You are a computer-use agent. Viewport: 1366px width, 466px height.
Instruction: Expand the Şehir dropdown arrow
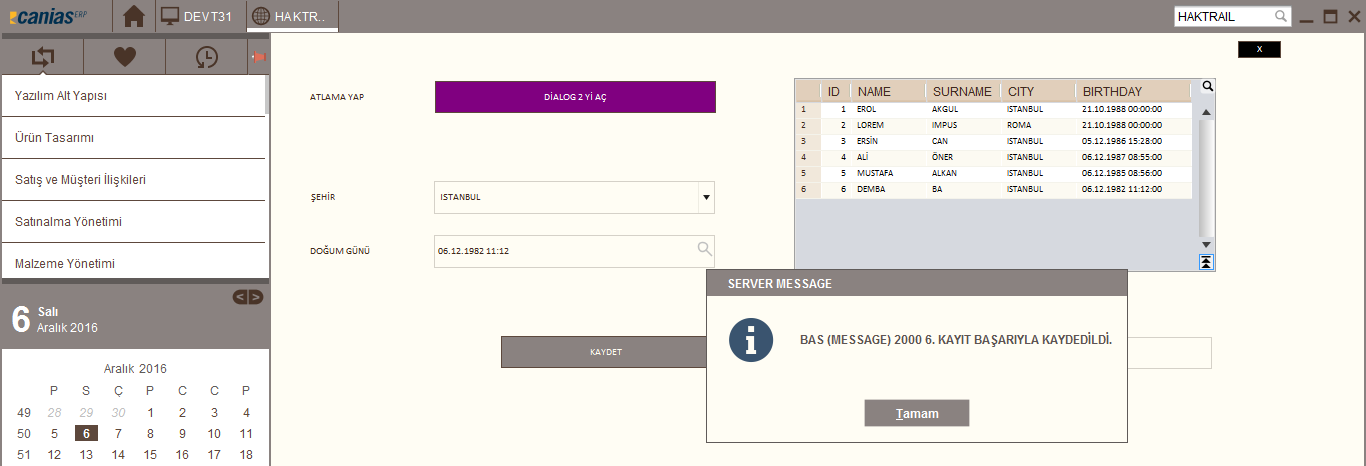707,197
